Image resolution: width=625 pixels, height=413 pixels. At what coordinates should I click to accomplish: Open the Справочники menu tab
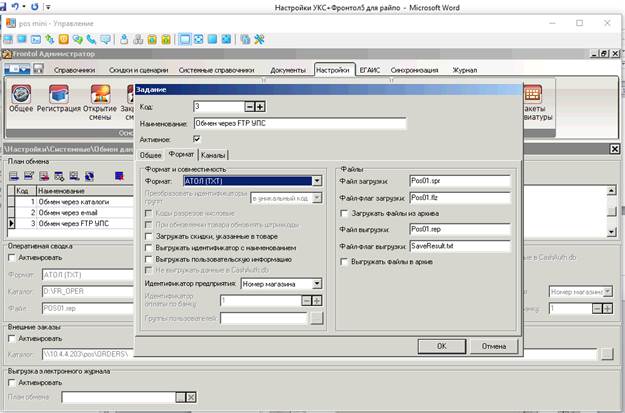[x=75, y=70]
